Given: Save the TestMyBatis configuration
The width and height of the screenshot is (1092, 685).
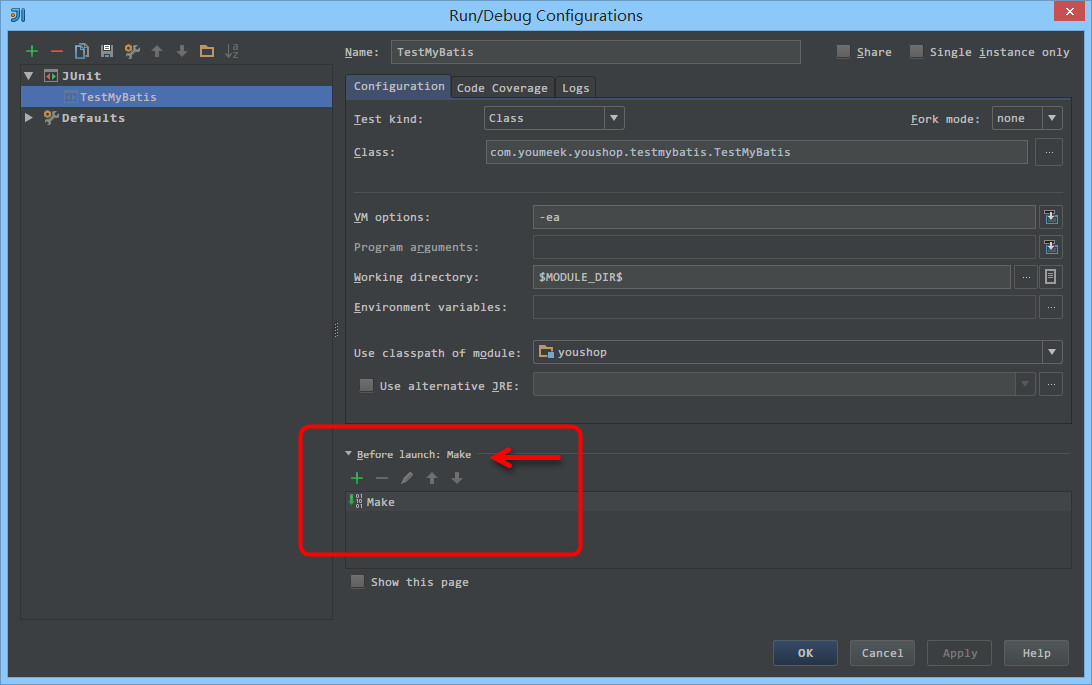Looking at the screenshot, I should 106,51.
